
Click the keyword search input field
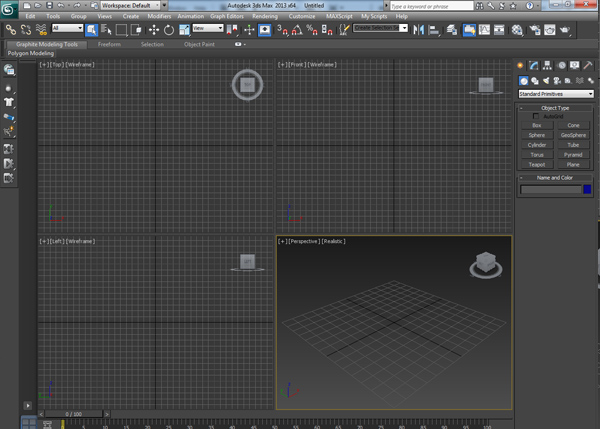[x=432, y=6]
